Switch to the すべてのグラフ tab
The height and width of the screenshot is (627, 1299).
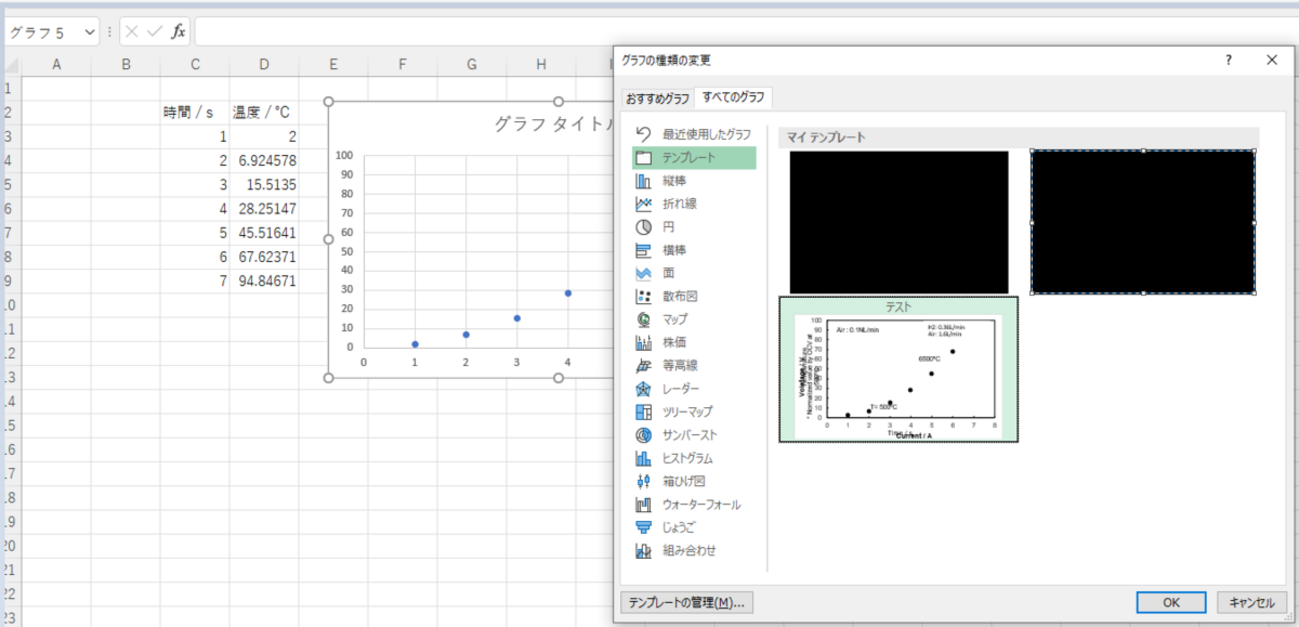pos(733,97)
